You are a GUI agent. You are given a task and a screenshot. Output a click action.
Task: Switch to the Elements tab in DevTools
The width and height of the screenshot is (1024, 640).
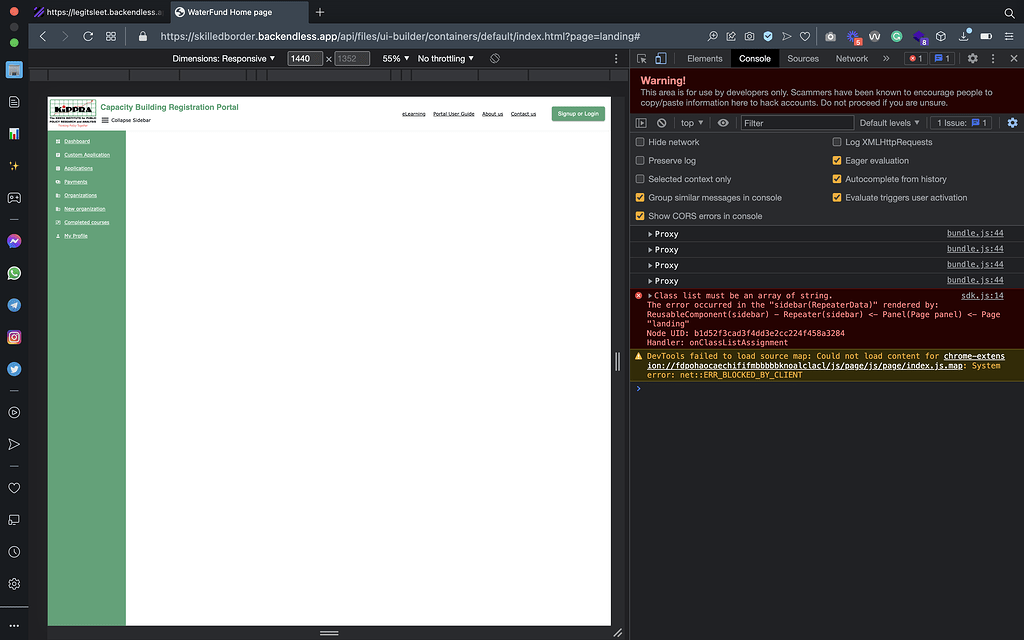tap(704, 58)
